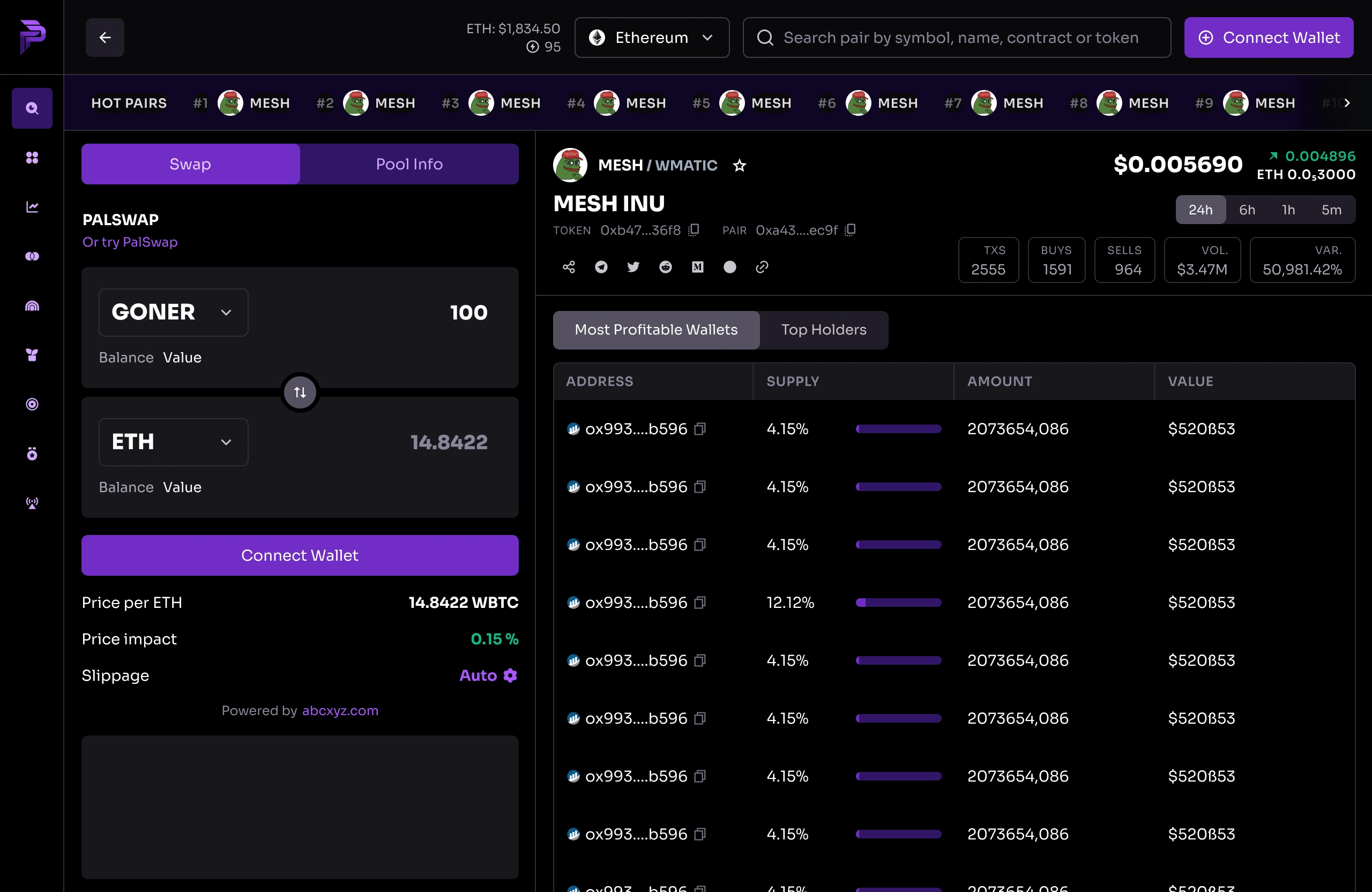
Task: Select the 6h time range
Action: tap(1248, 210)
